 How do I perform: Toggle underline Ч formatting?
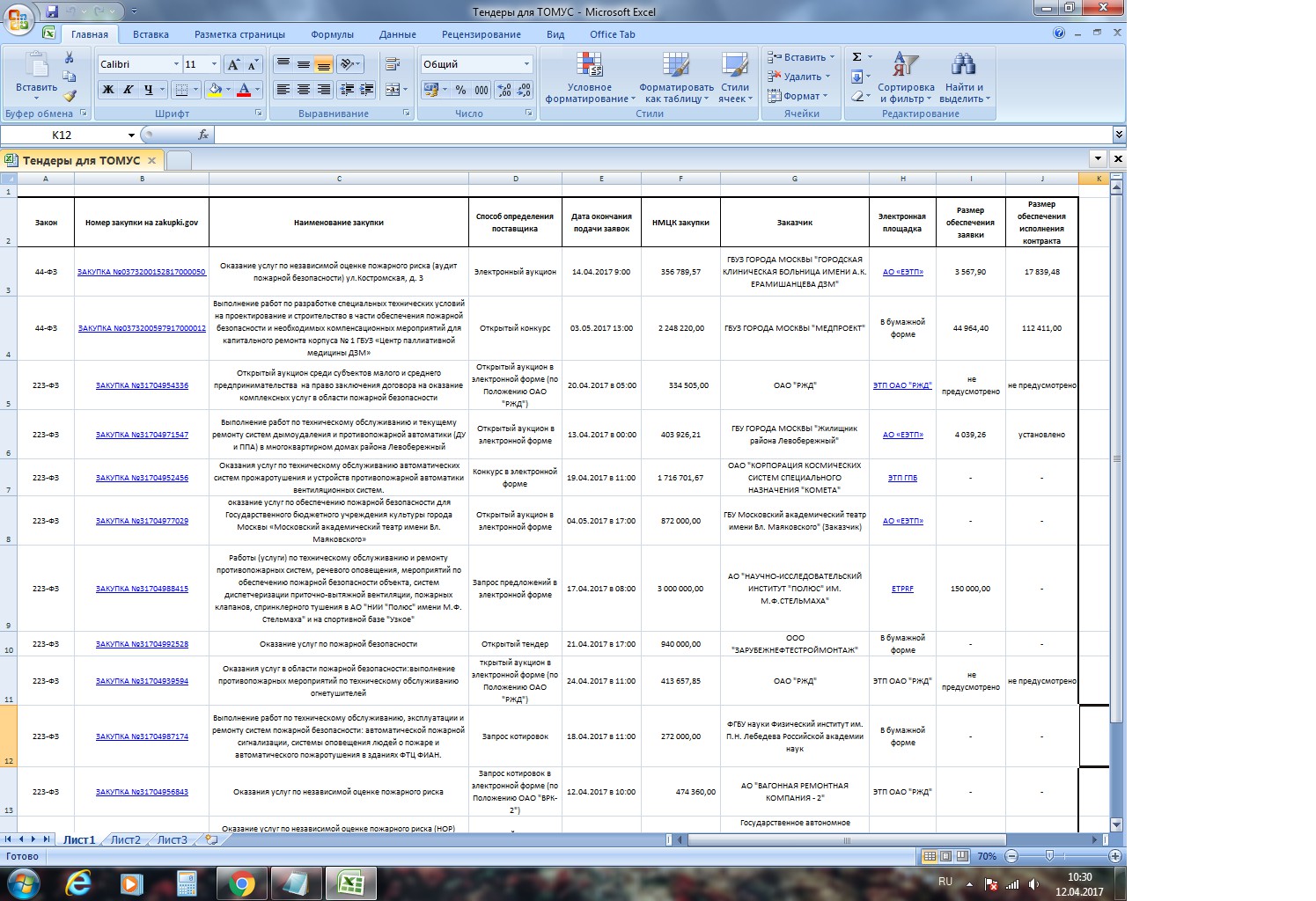coord(149,90)
